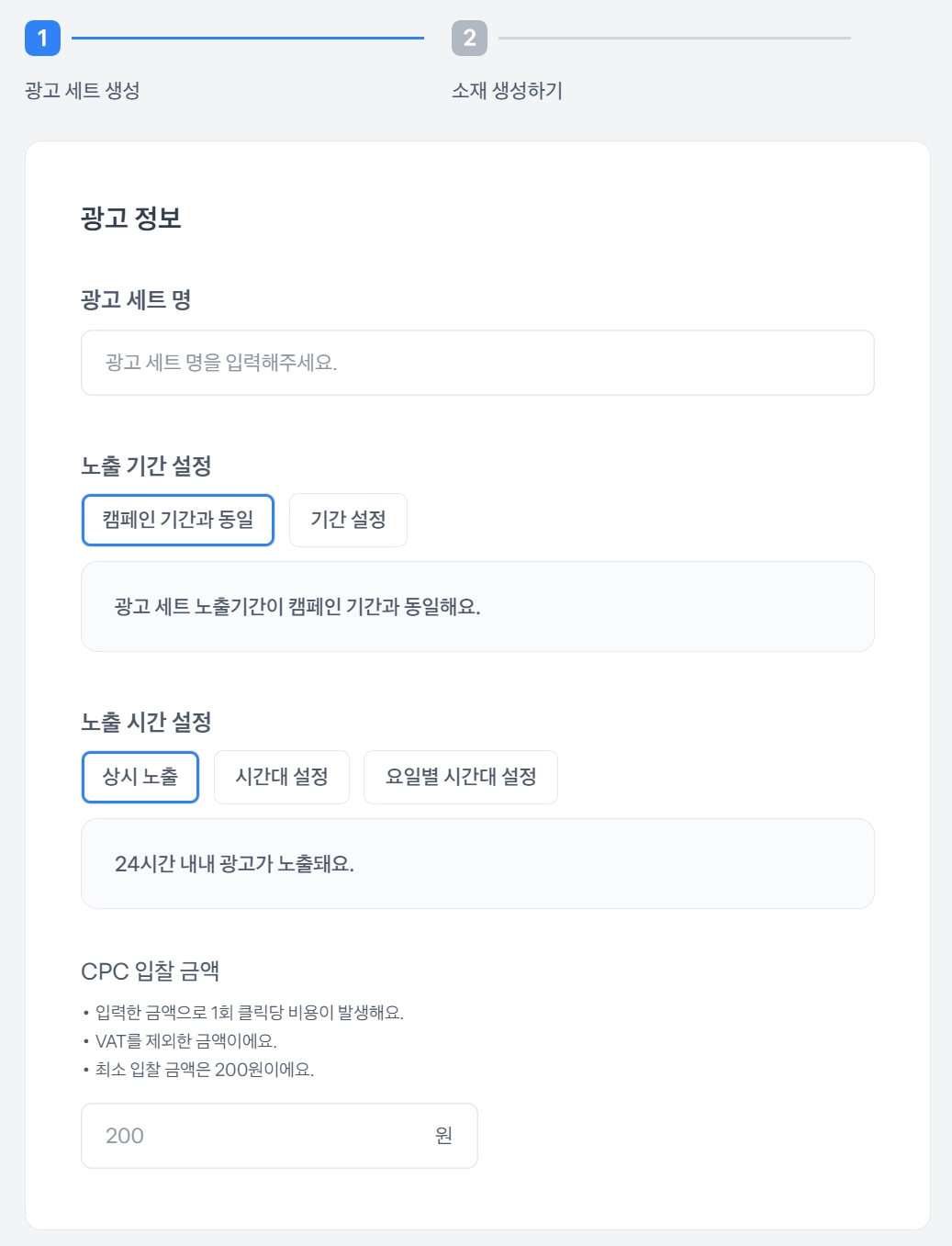
Task: Click the 광고 정보 section heading
Action: [131, 219]
